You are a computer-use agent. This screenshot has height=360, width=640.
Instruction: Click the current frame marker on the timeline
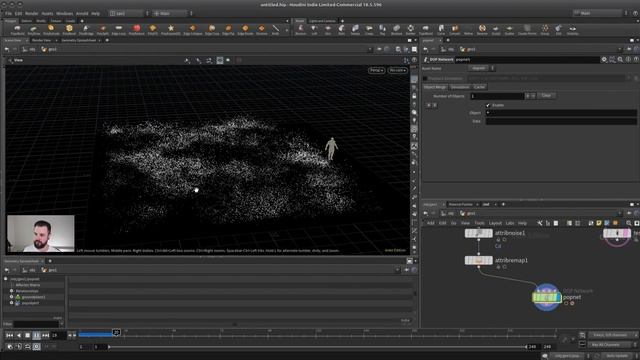click(116, 333)
